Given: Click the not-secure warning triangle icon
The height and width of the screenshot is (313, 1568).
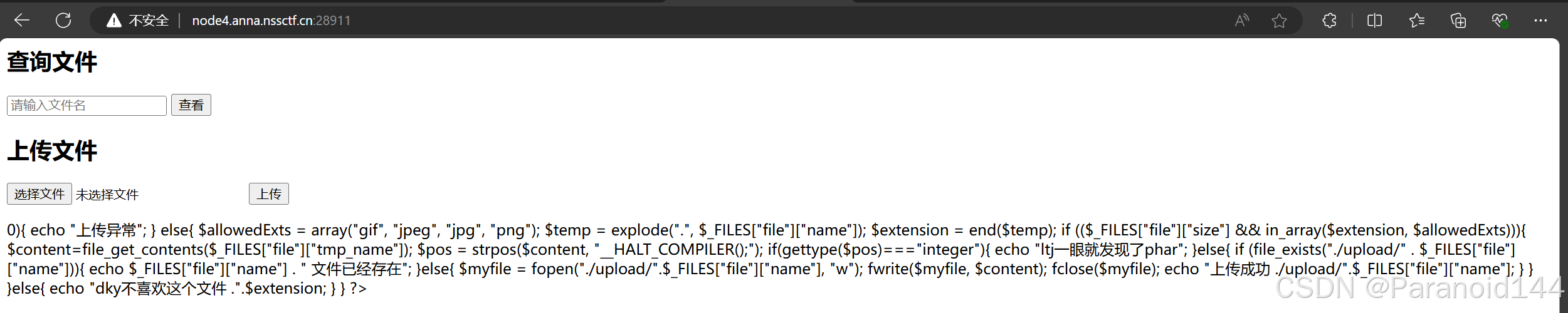Looking at the screenshot, I should (113, 21).
